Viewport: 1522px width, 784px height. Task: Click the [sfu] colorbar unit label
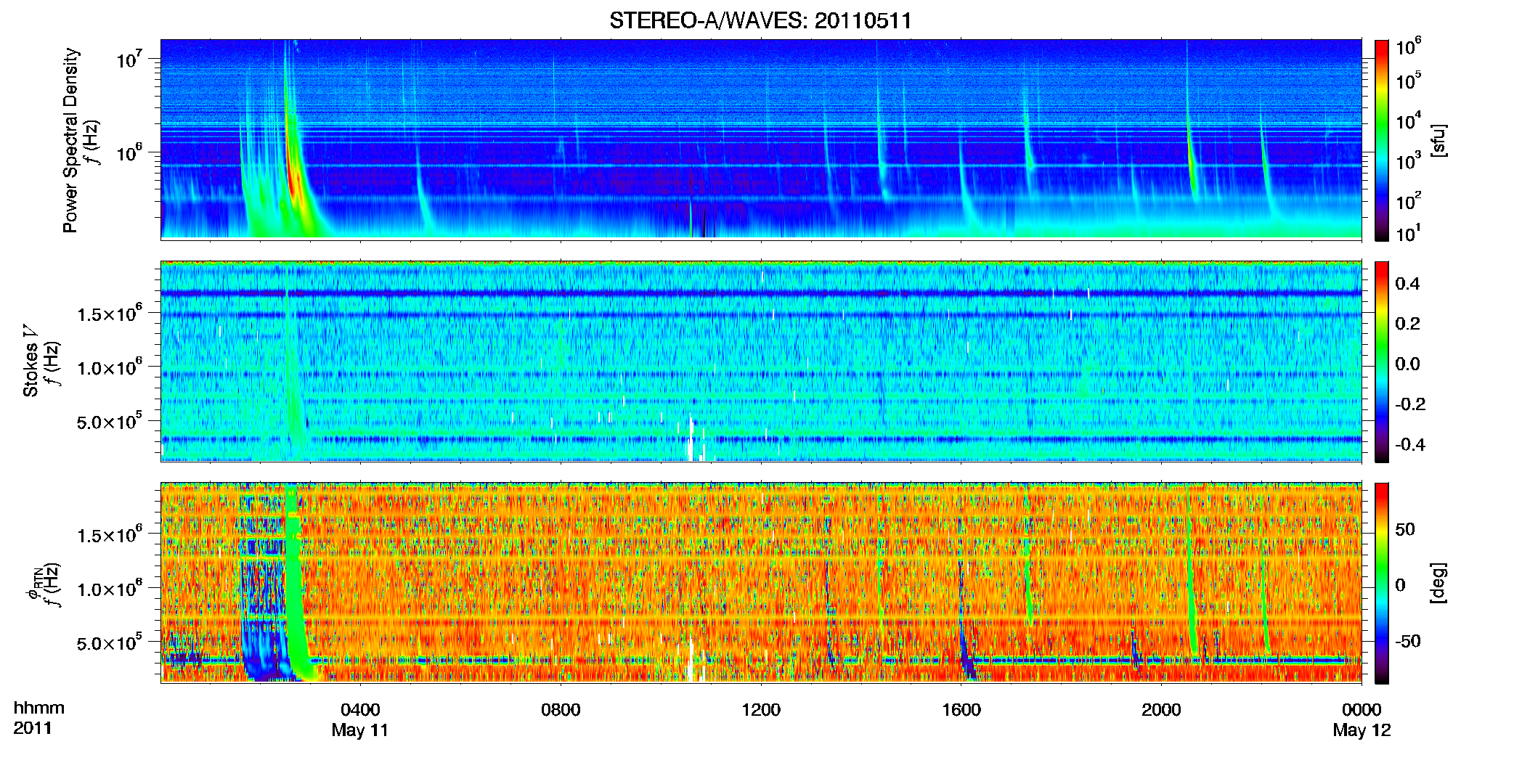[1439, 140]
